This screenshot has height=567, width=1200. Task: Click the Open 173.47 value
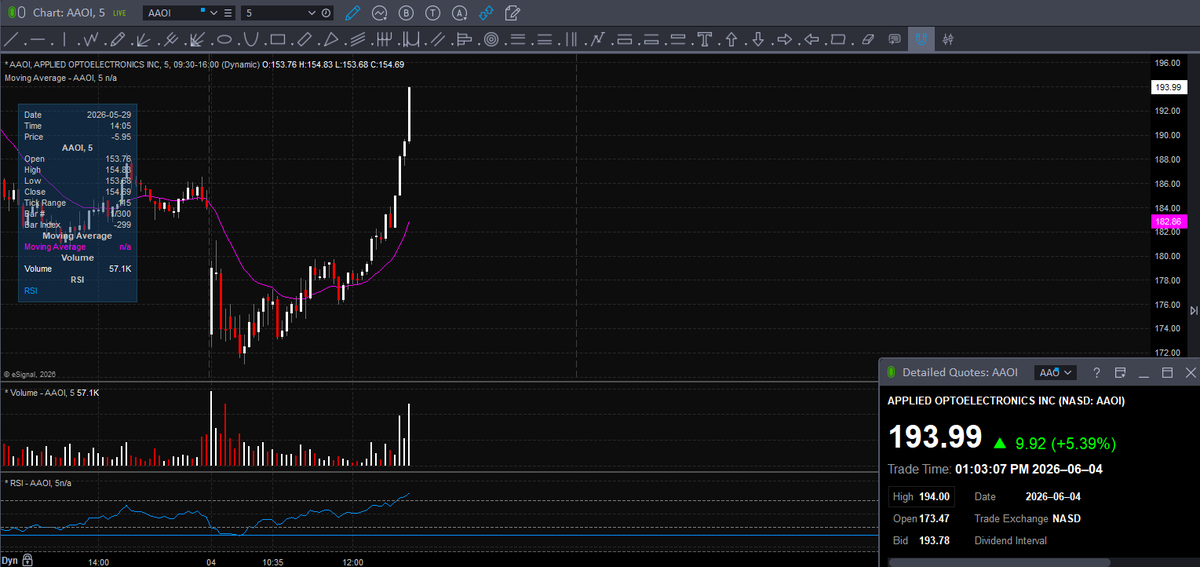click(934, 518)
